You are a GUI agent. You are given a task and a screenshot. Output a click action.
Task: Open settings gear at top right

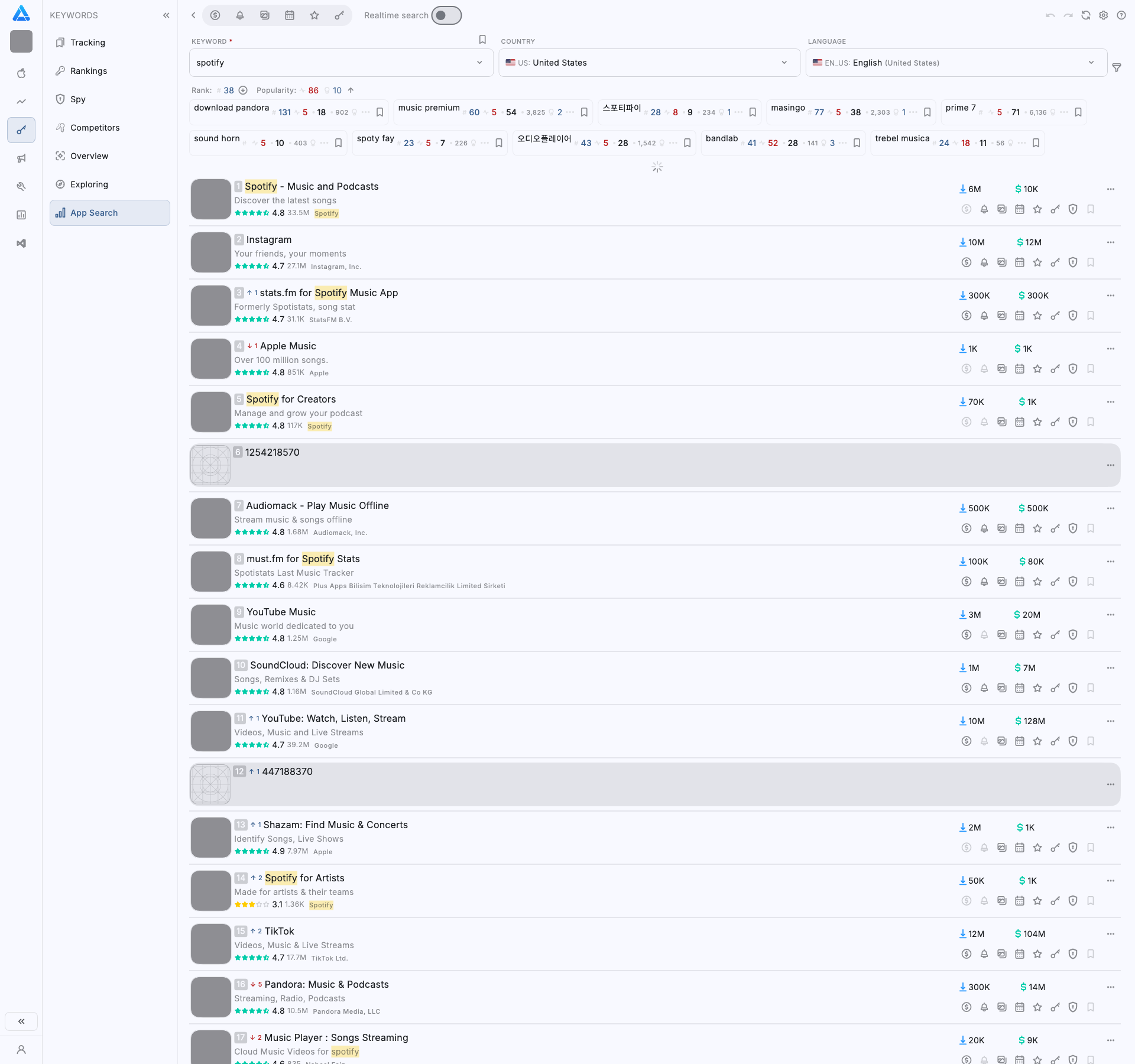(x=1104, y=15)
